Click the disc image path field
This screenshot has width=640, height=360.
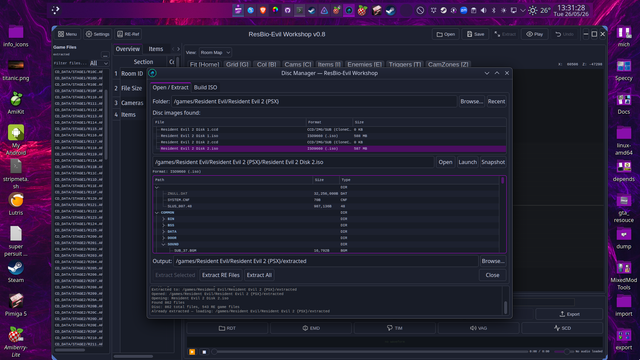click(293, 162)
